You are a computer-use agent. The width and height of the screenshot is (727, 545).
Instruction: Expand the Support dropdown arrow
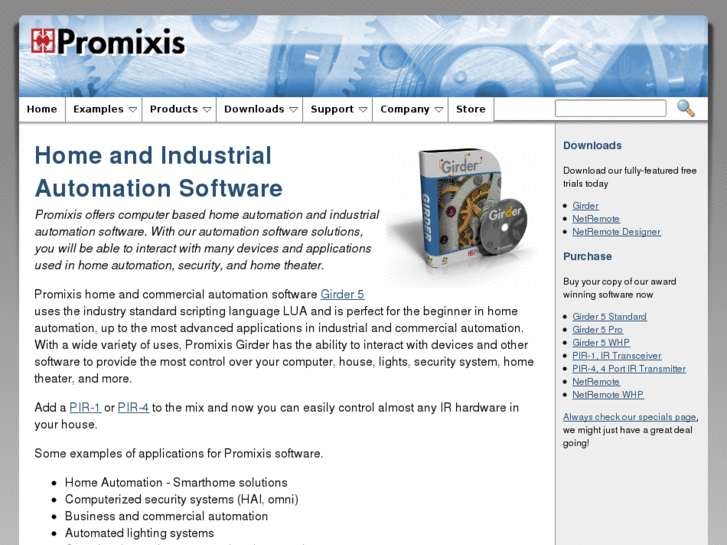(363, 110)
